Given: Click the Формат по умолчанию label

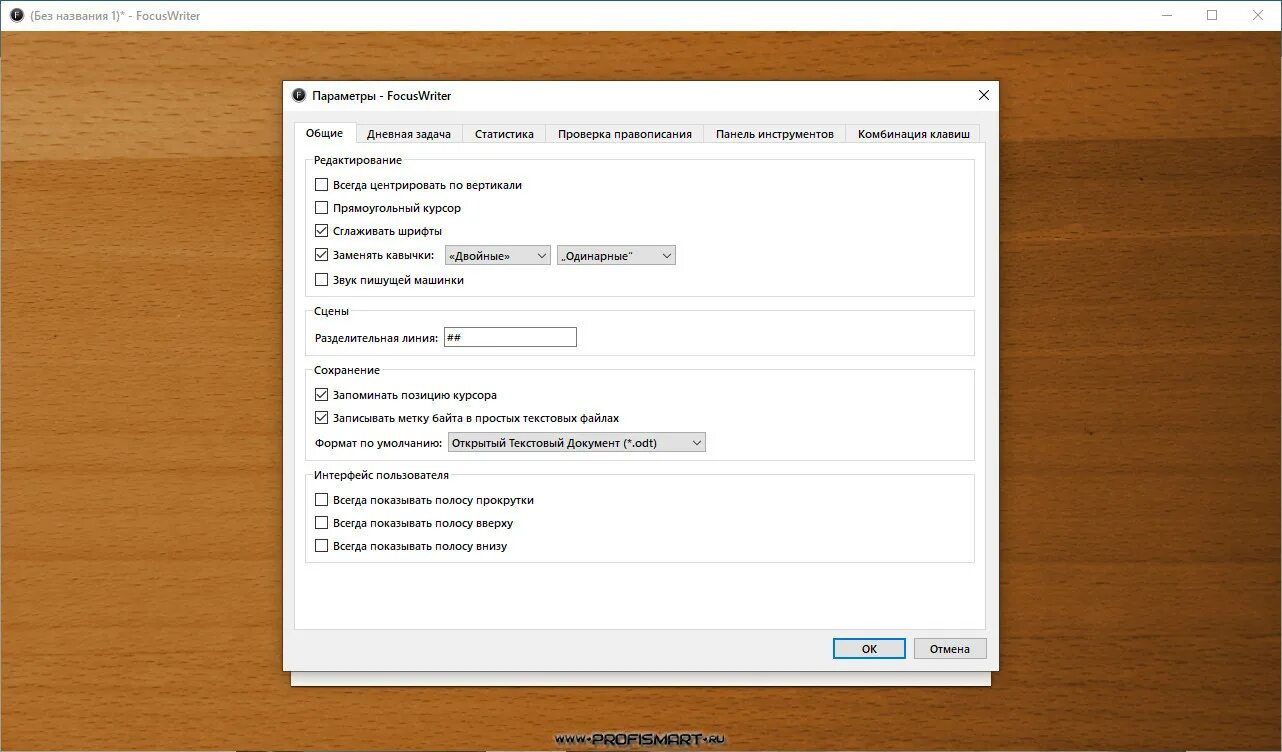Looking at the screenshot, I should 378,443.
